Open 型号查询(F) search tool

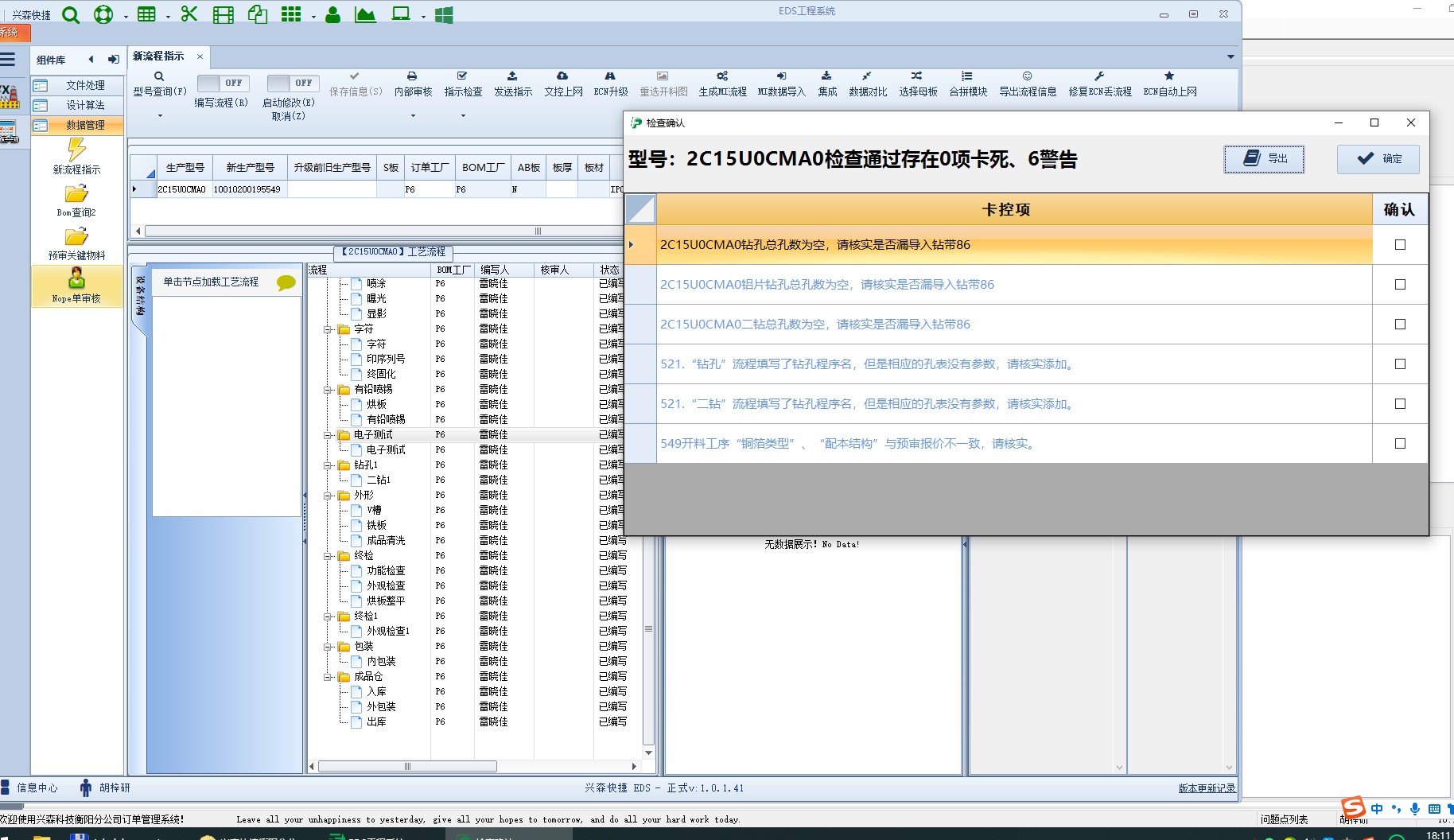(160, 84)
